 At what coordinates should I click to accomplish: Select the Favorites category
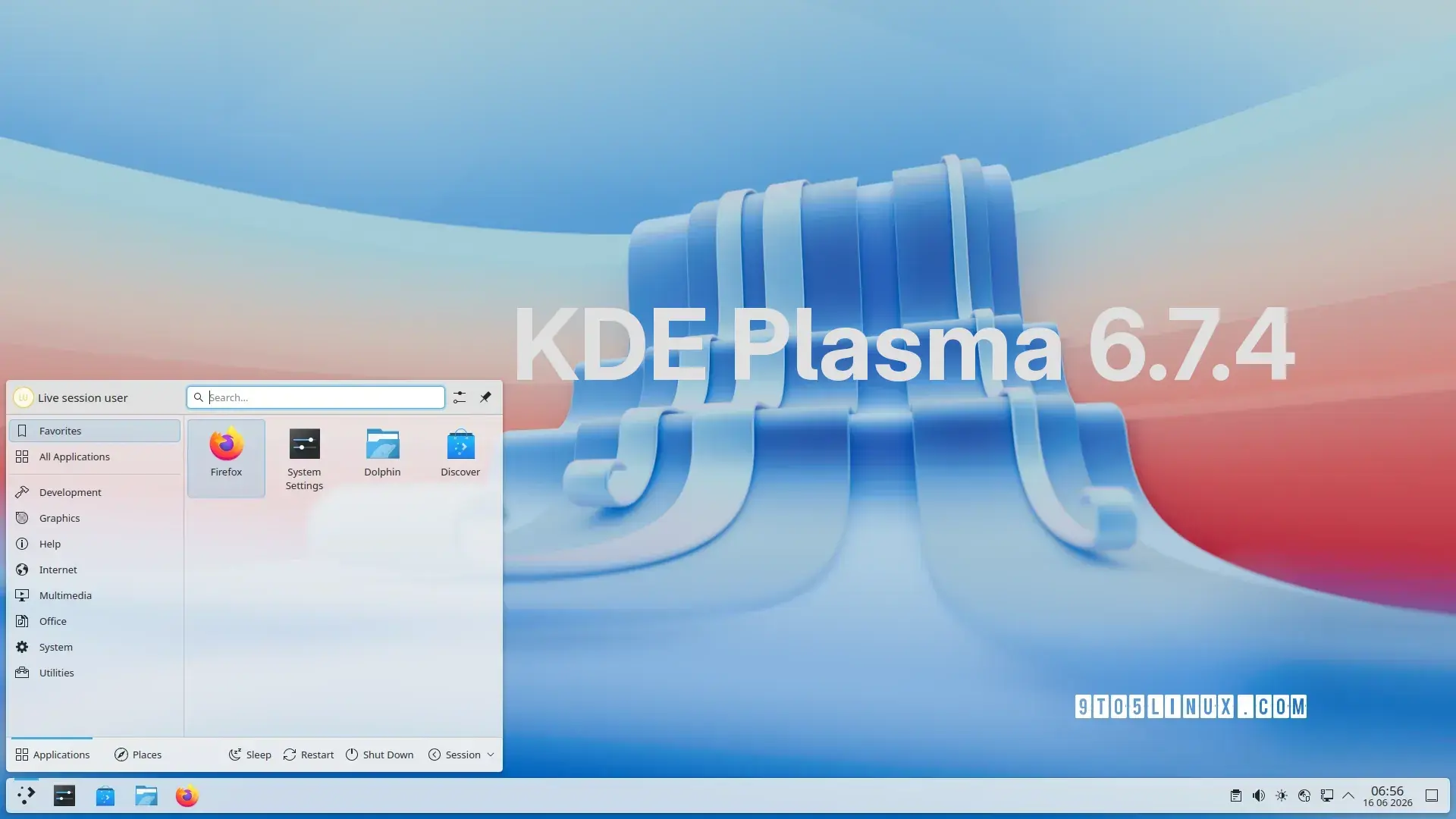(x=95, y=431)
